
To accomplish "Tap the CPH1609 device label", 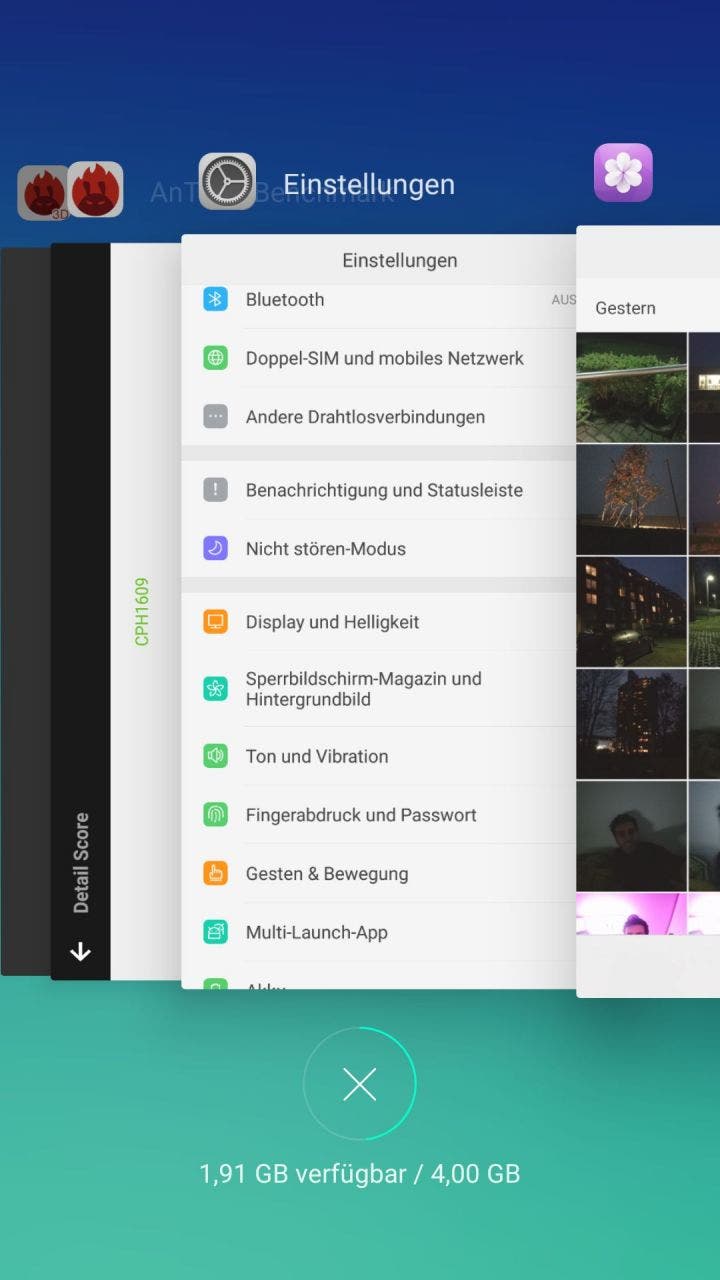I will click(x=142, y=611).
